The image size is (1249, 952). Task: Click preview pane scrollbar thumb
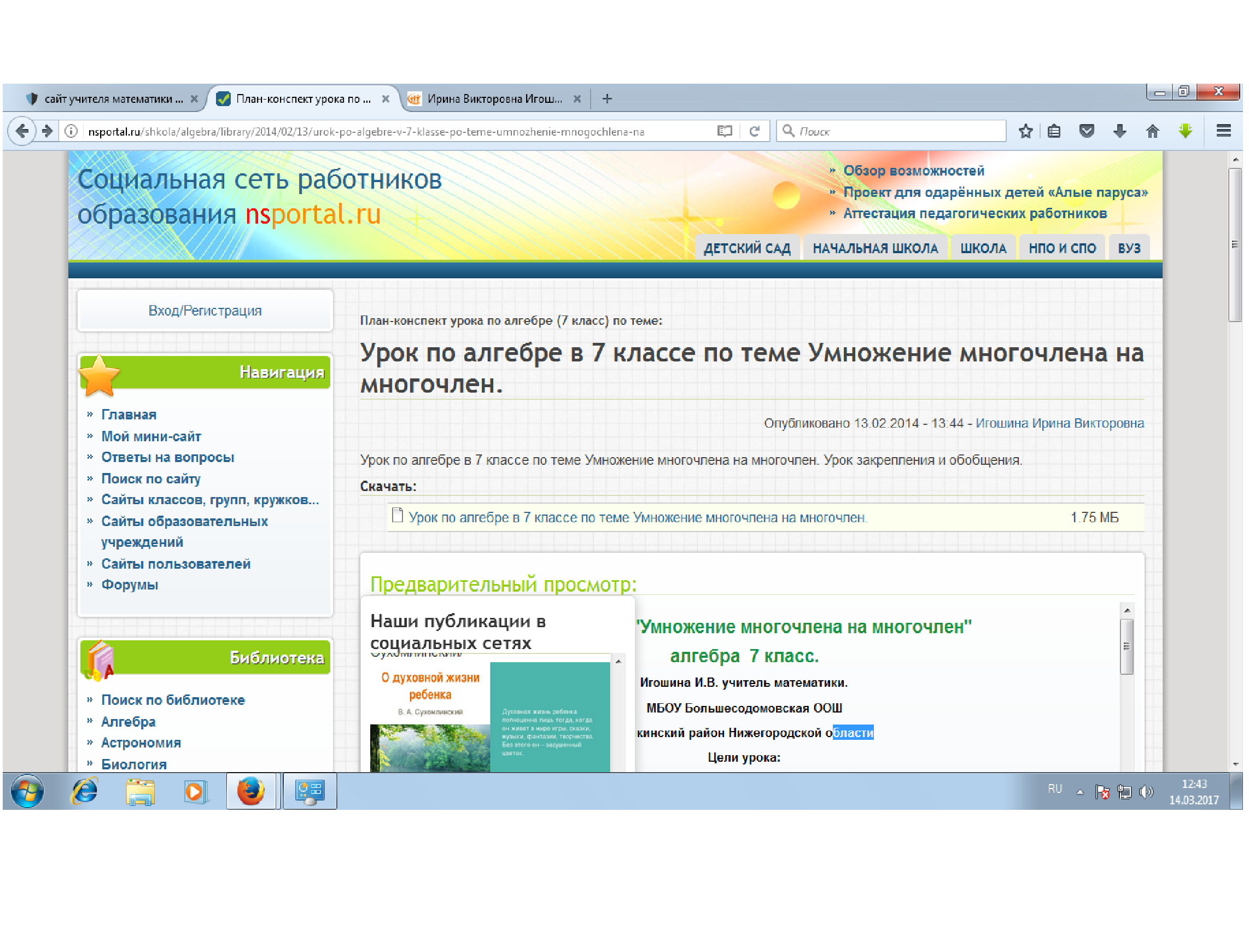tap(1127, 647)
